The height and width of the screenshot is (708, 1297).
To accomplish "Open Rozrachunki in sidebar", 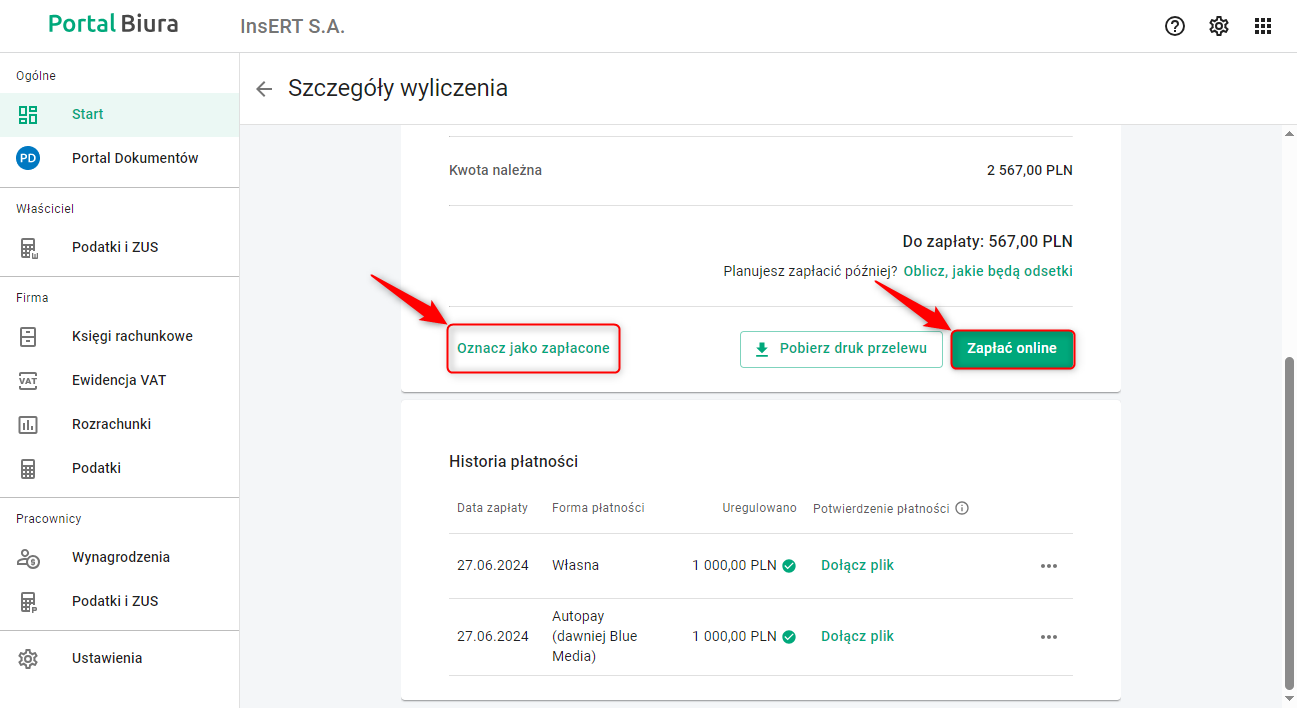I will click(x=111, y=424).
